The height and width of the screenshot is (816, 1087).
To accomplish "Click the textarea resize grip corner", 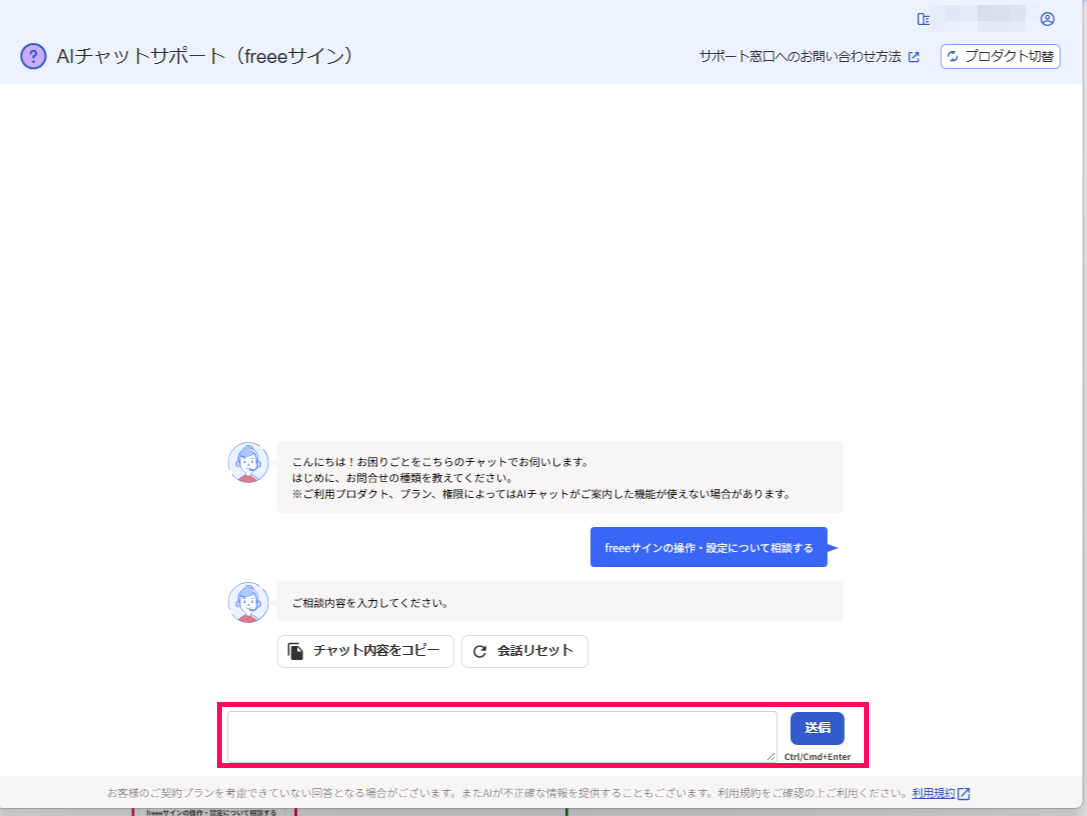I will [x=771, y=756].
